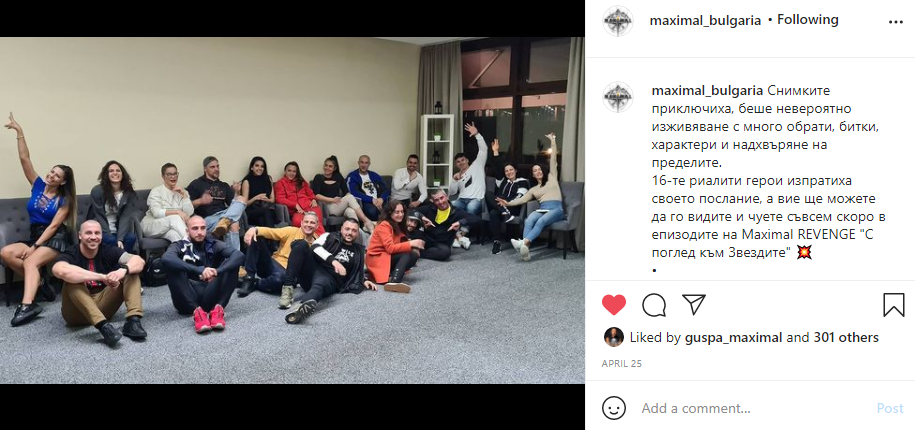Click the group photo of the cast
Image resolution: width=915 pixels, height=430 pixels.
point(292,210)
